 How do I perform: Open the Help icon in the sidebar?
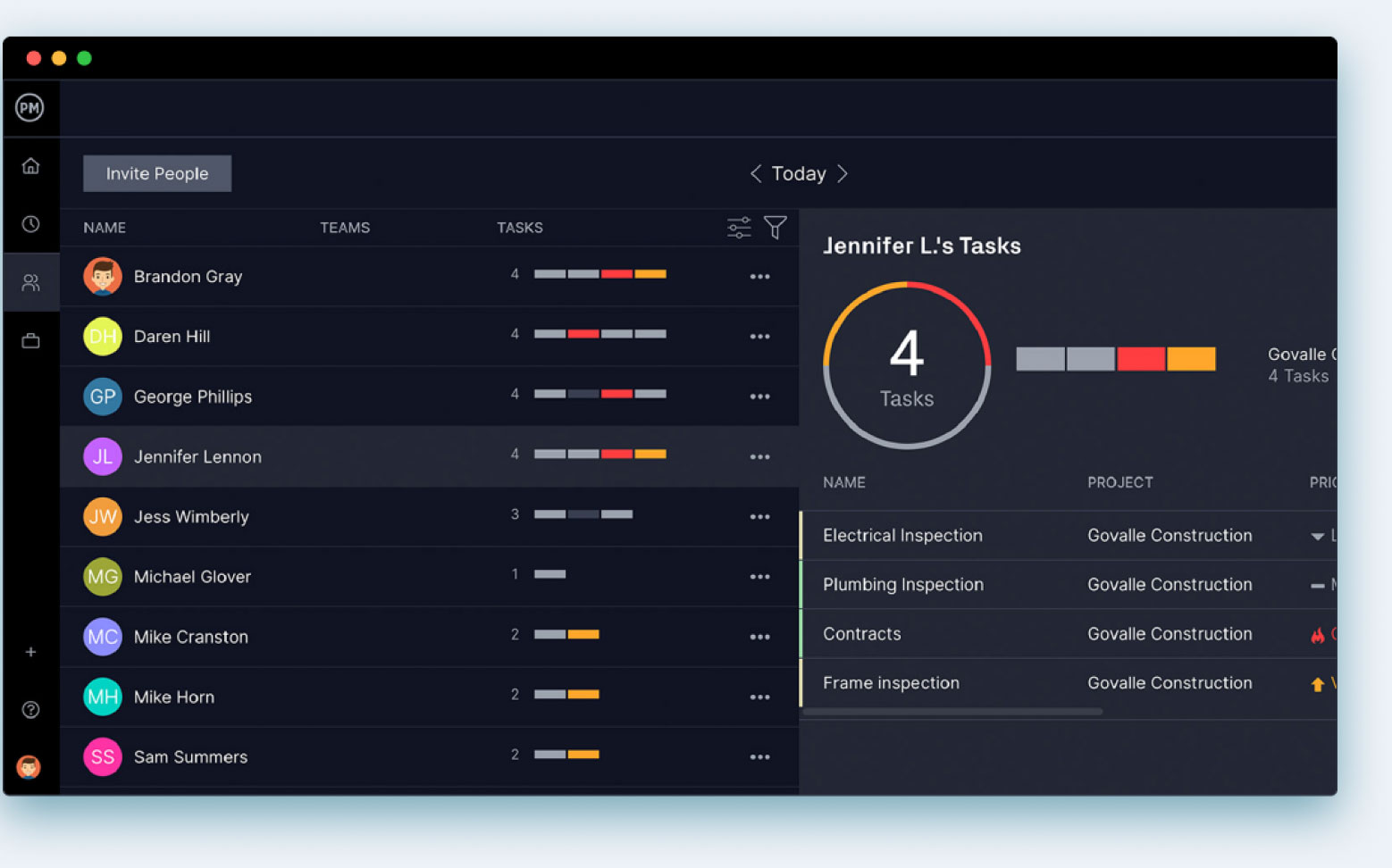[x=31, y=710]
